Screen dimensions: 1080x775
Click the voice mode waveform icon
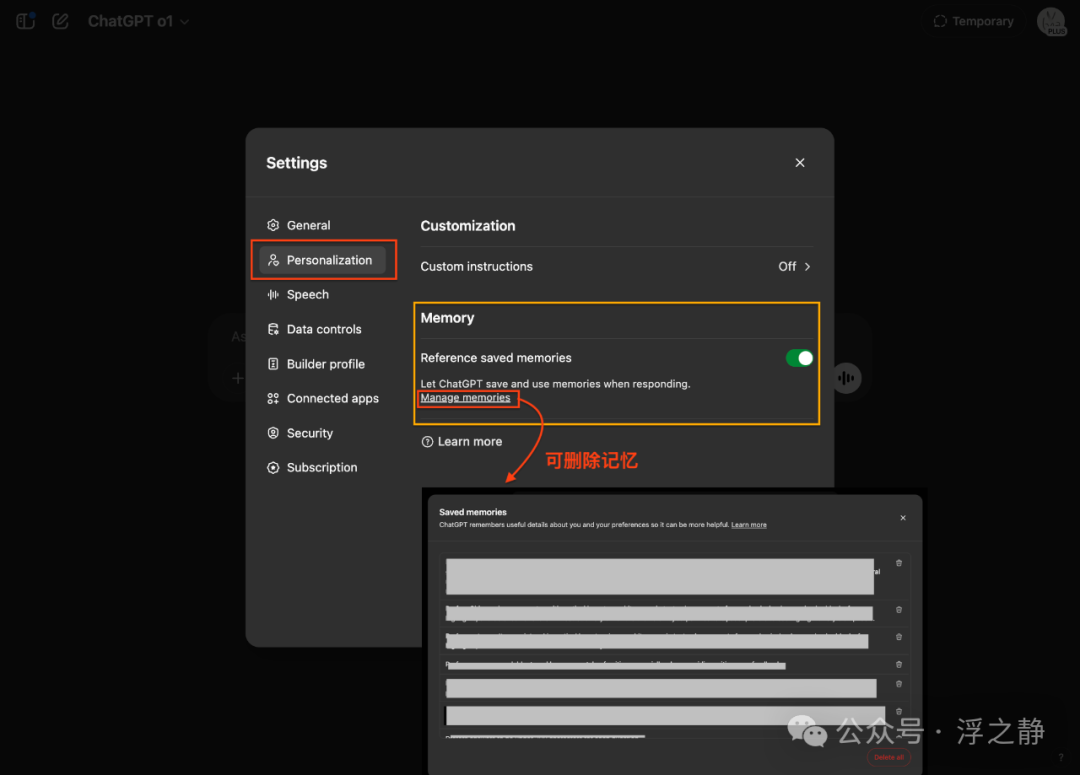click(x=846, y=377)
